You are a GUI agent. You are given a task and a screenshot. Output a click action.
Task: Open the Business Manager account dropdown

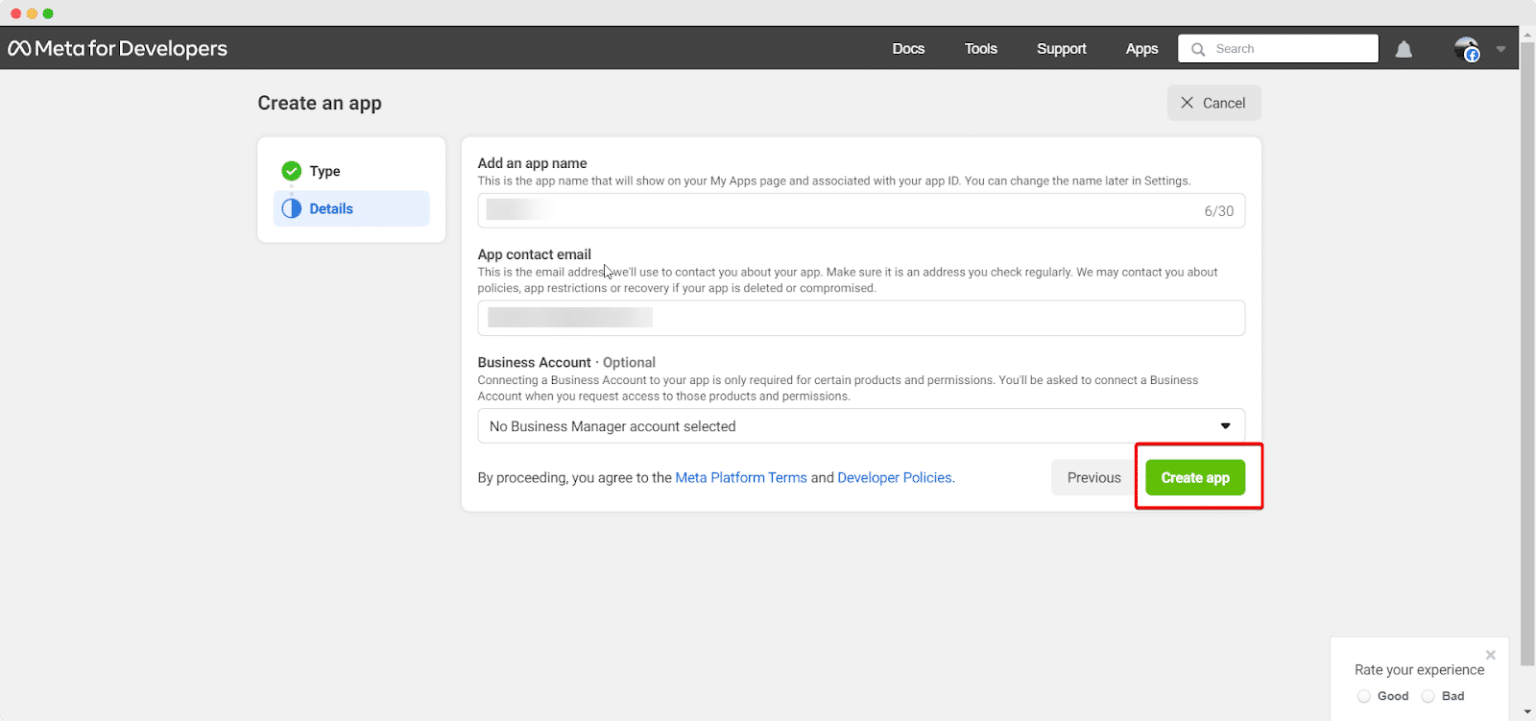coord(1224,425)
